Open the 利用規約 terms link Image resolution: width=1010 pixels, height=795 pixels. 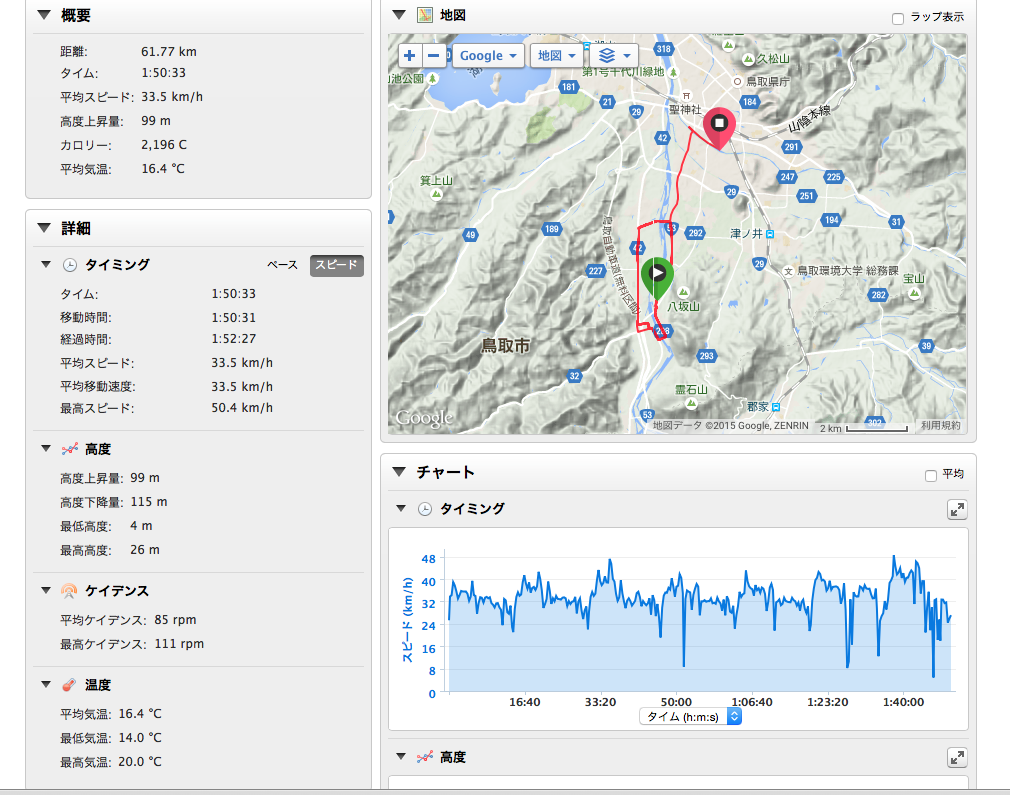940,426
